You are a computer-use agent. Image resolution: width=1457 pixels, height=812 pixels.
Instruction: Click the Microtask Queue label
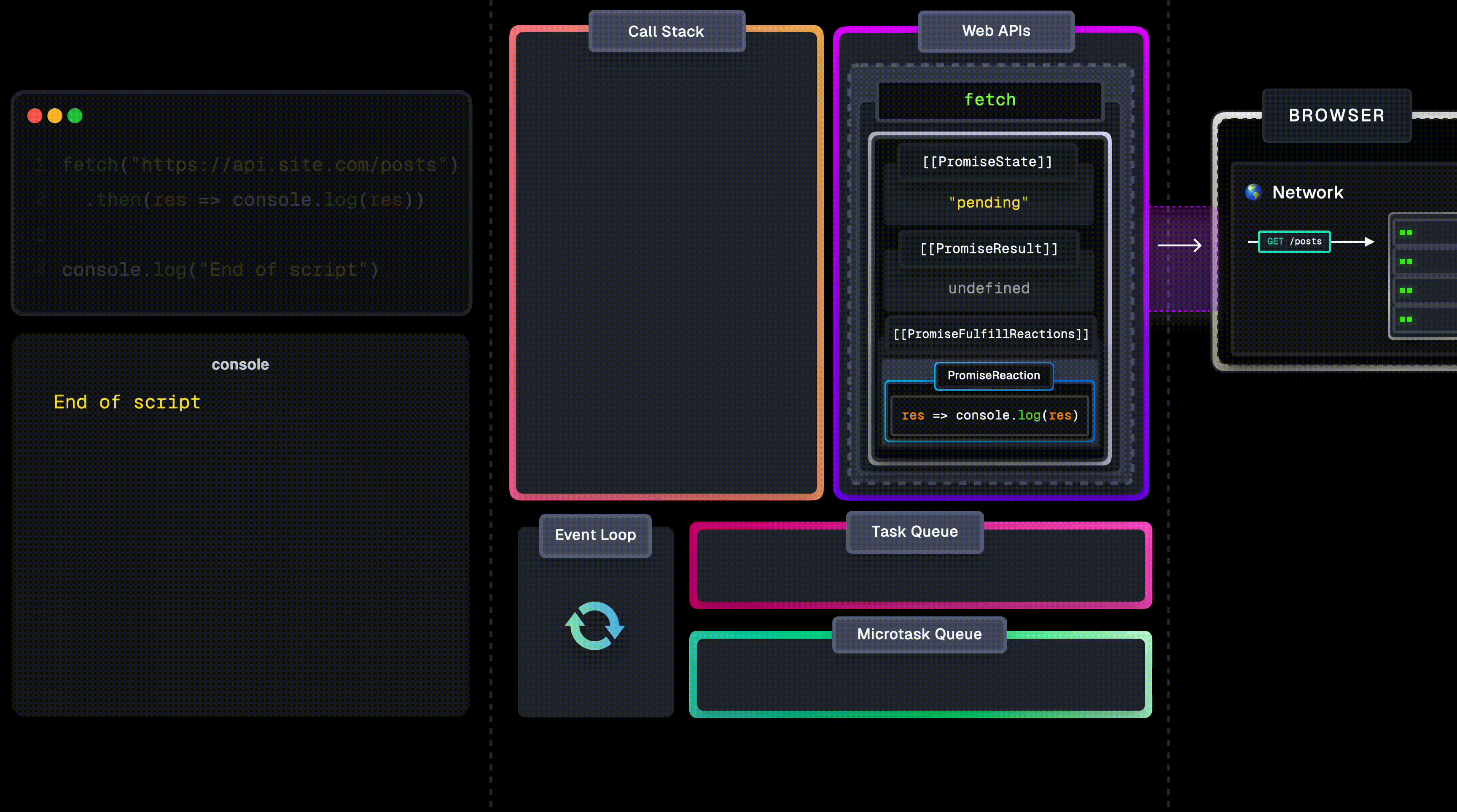tap(919, 634)
